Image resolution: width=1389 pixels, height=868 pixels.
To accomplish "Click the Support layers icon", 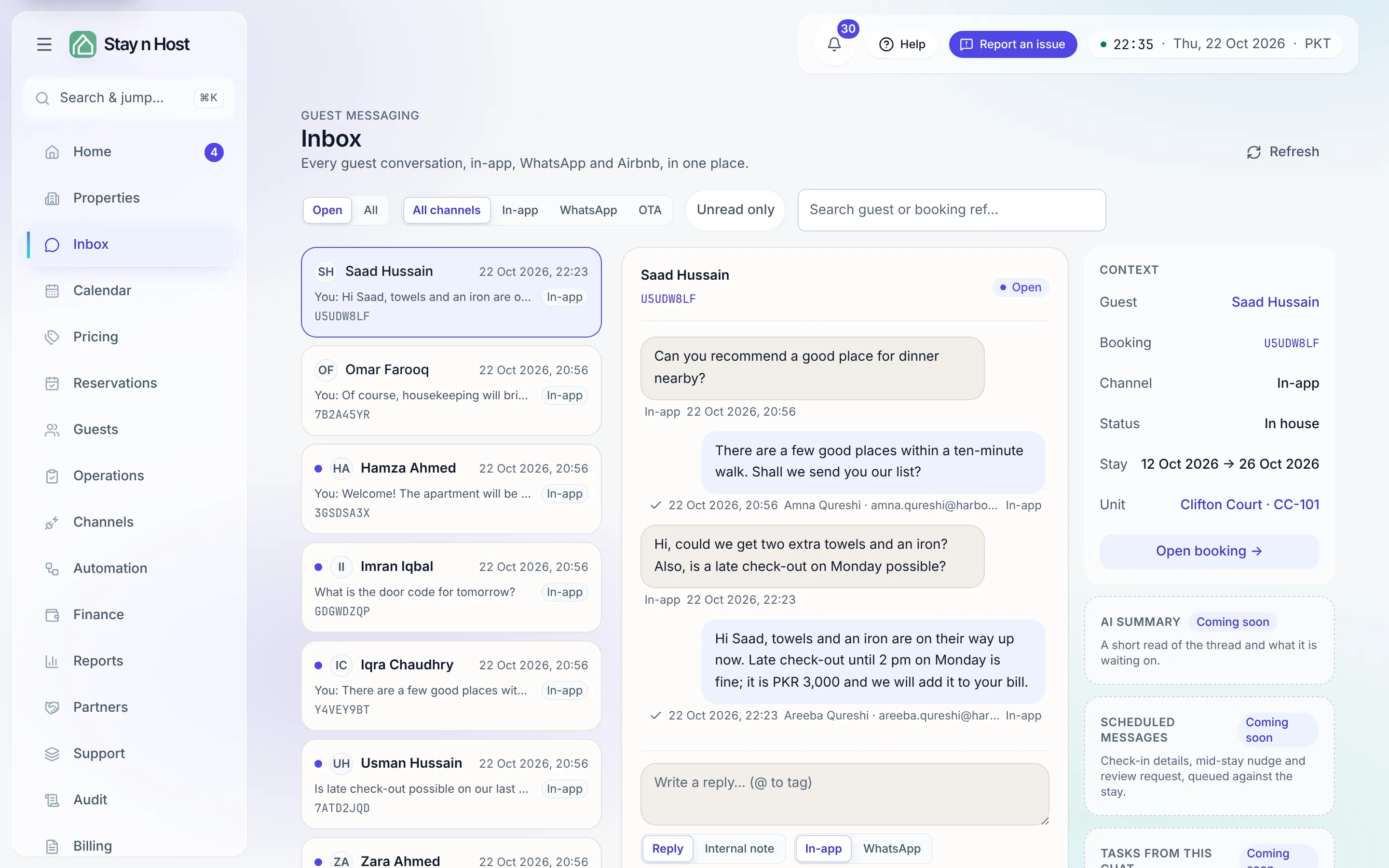I will (52, 754).
